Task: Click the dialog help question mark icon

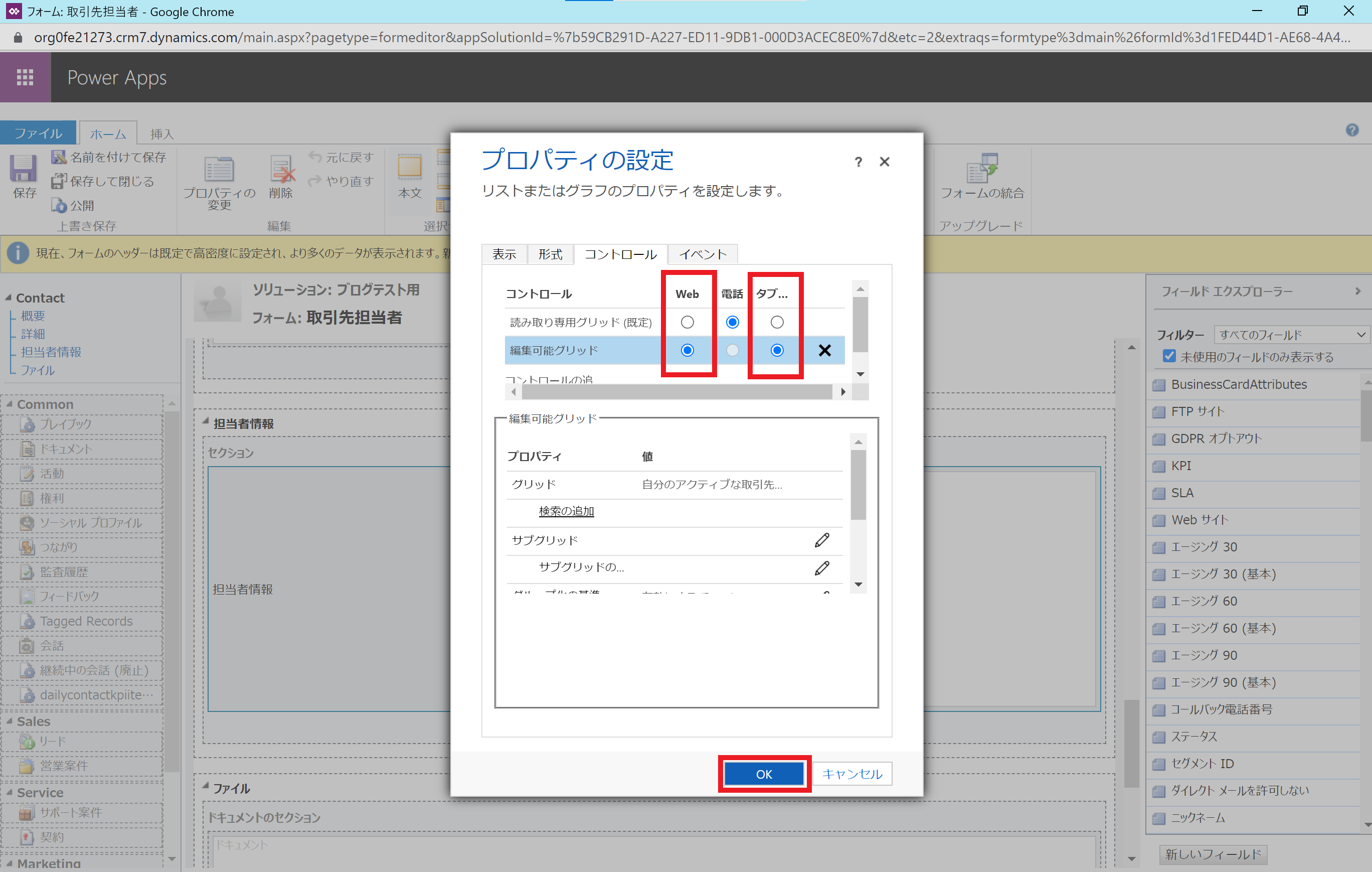Action: click(x=858, y=163)
